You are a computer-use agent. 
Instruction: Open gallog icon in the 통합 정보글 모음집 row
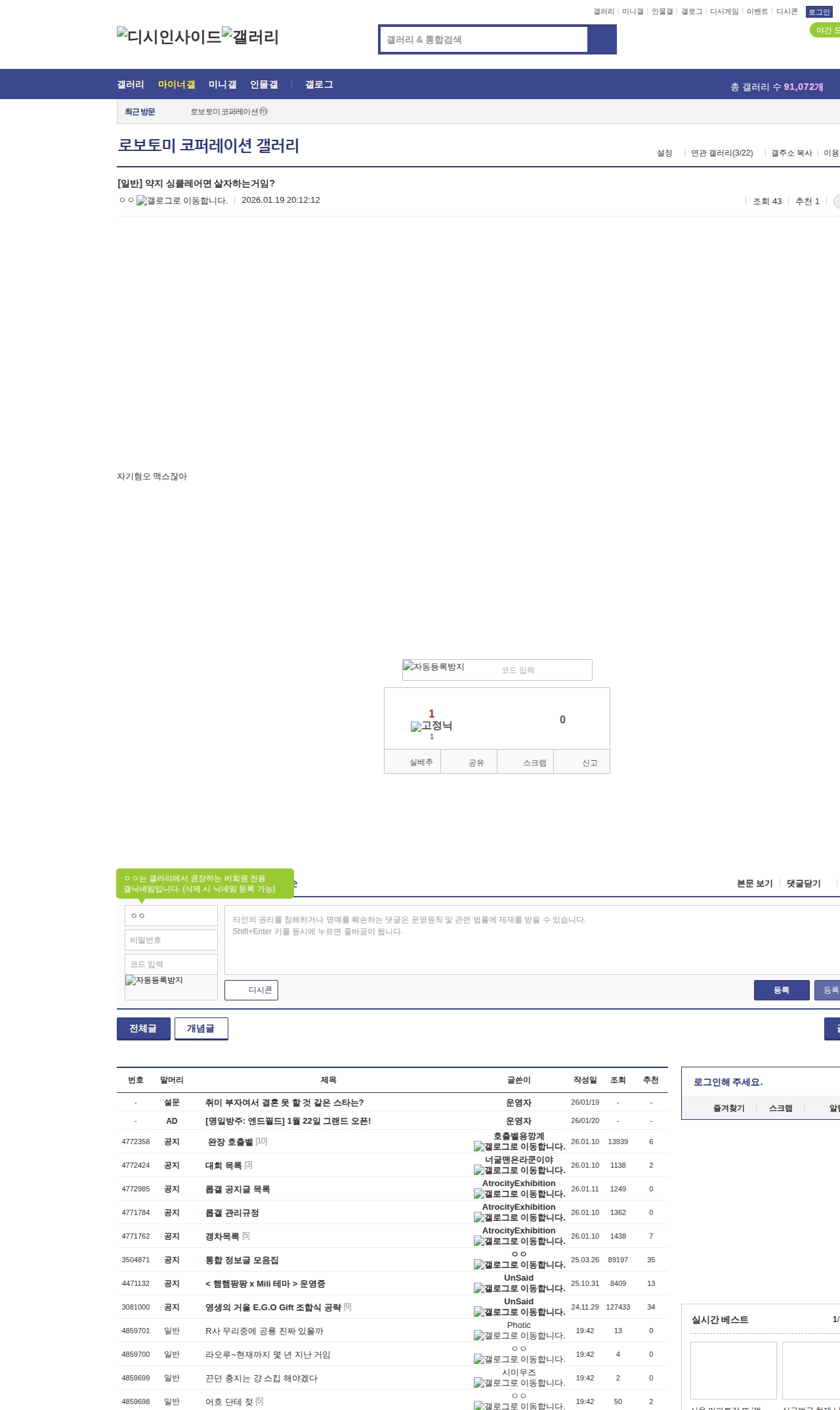[520, 1265]
